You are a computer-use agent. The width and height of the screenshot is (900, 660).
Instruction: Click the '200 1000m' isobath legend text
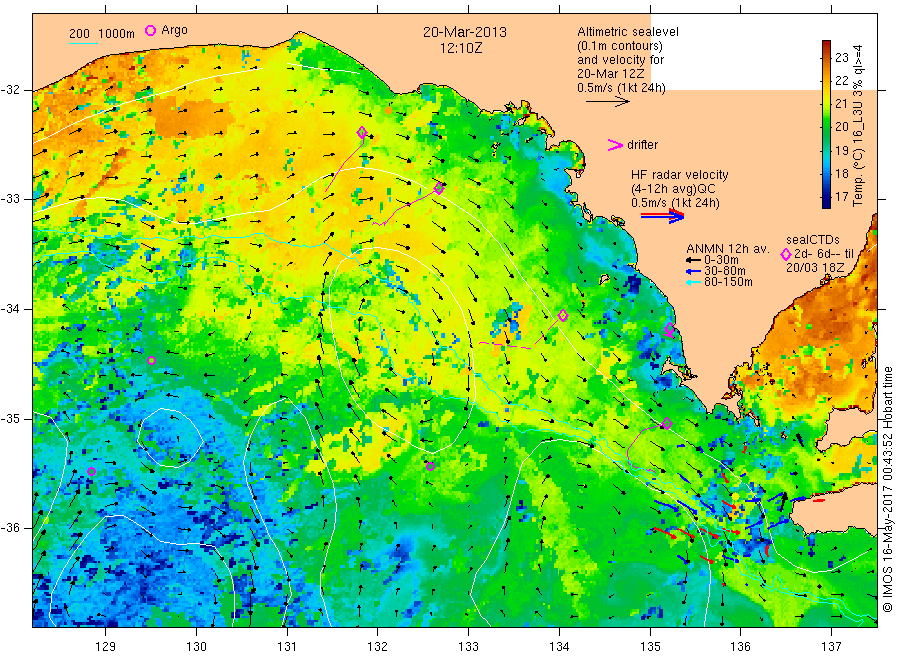[102, 34]
